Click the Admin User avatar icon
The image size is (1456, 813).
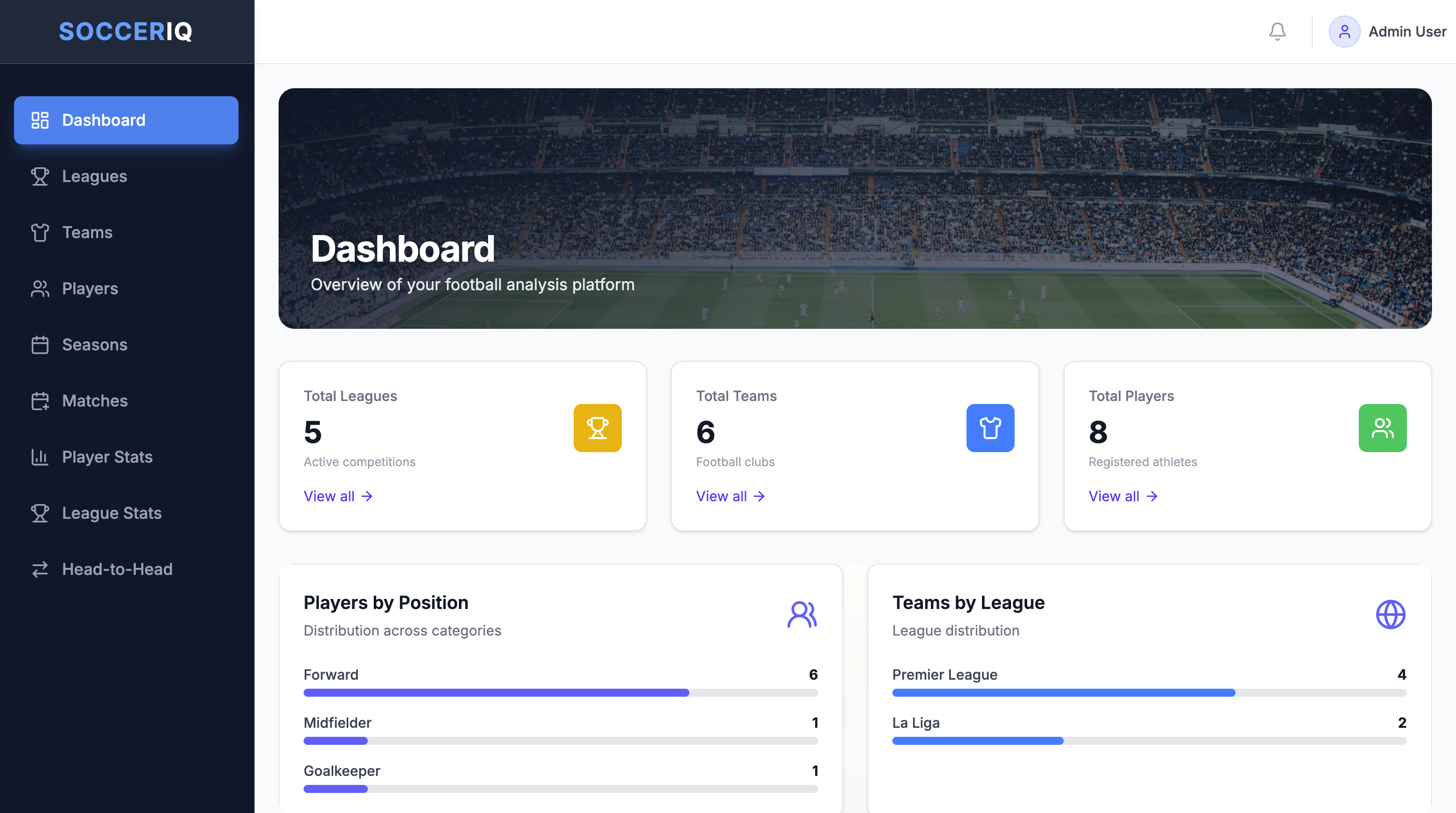[x=1344, y=32]
